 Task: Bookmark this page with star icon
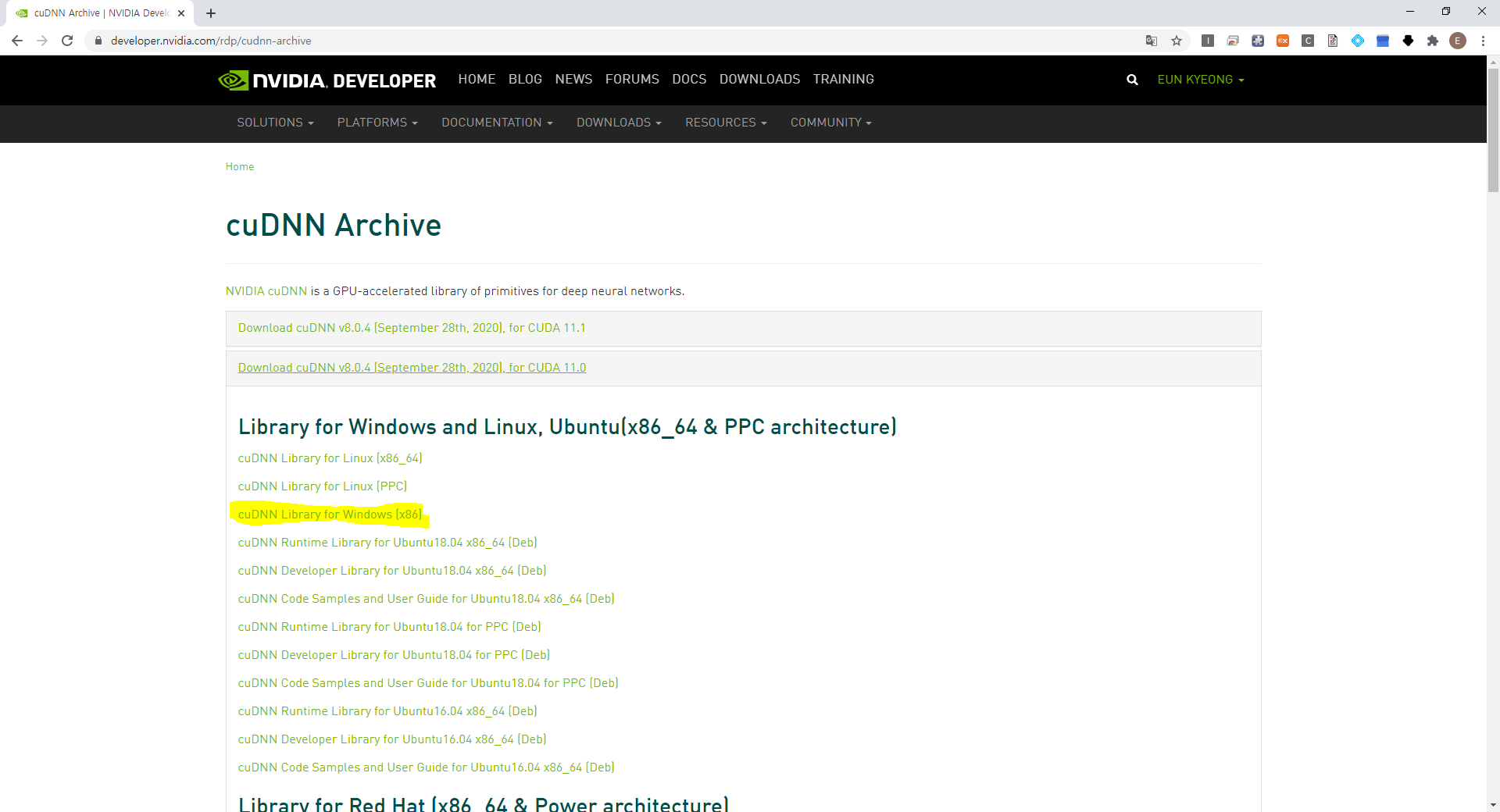point(1177,41)
